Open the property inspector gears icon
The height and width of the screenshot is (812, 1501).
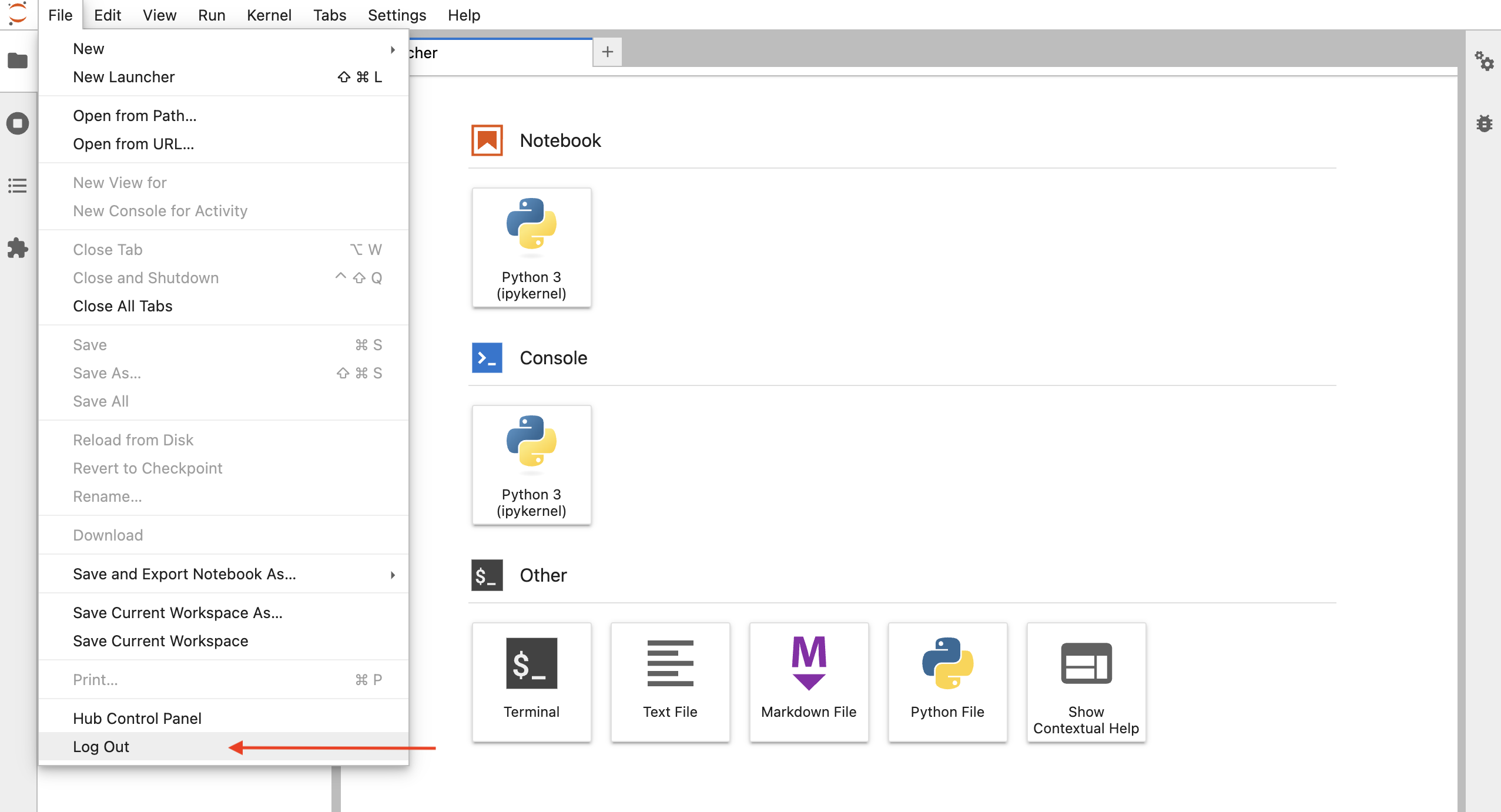point(1484,61)
